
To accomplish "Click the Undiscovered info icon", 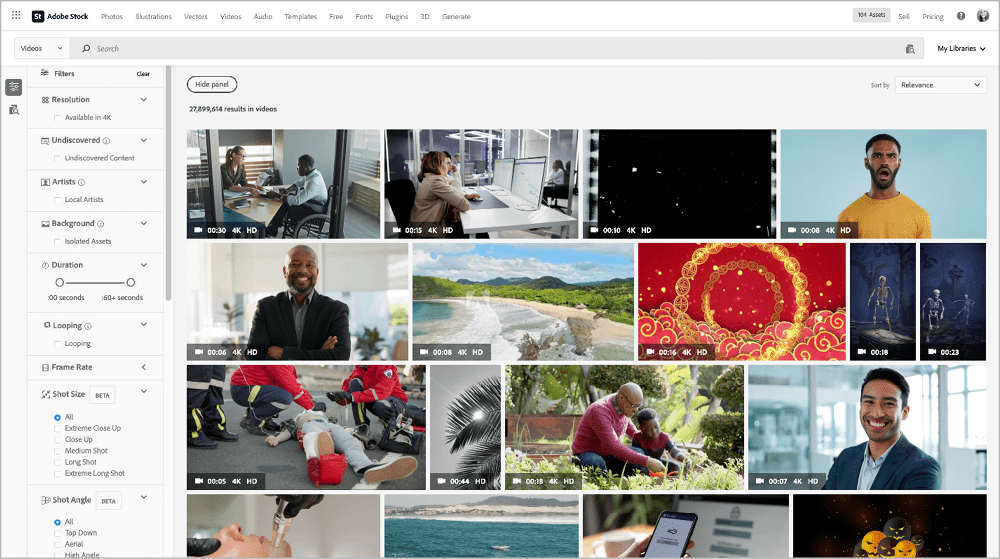I will tap(107, 141).
